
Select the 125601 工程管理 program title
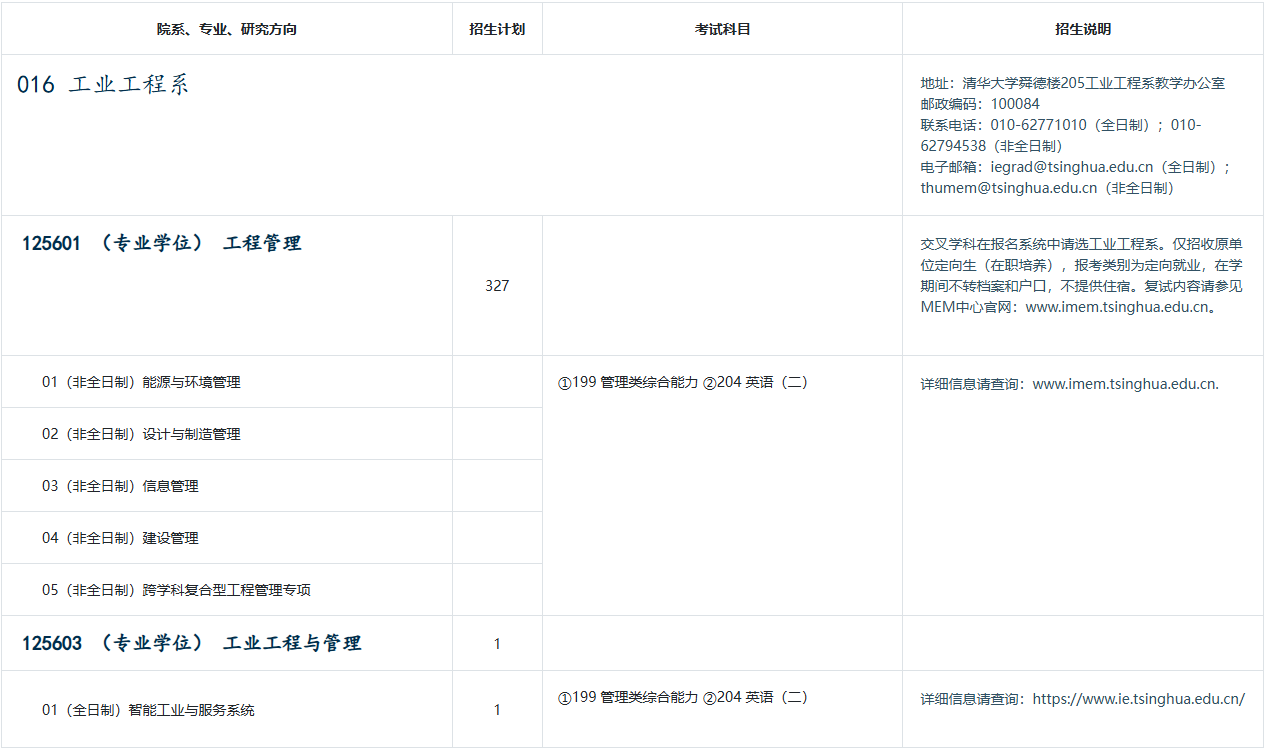(x=161, y=243)
